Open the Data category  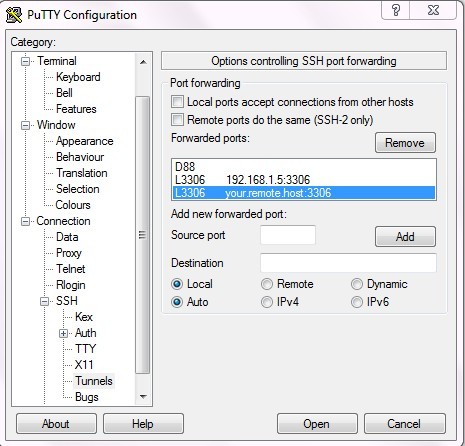[x=67, y=237]
